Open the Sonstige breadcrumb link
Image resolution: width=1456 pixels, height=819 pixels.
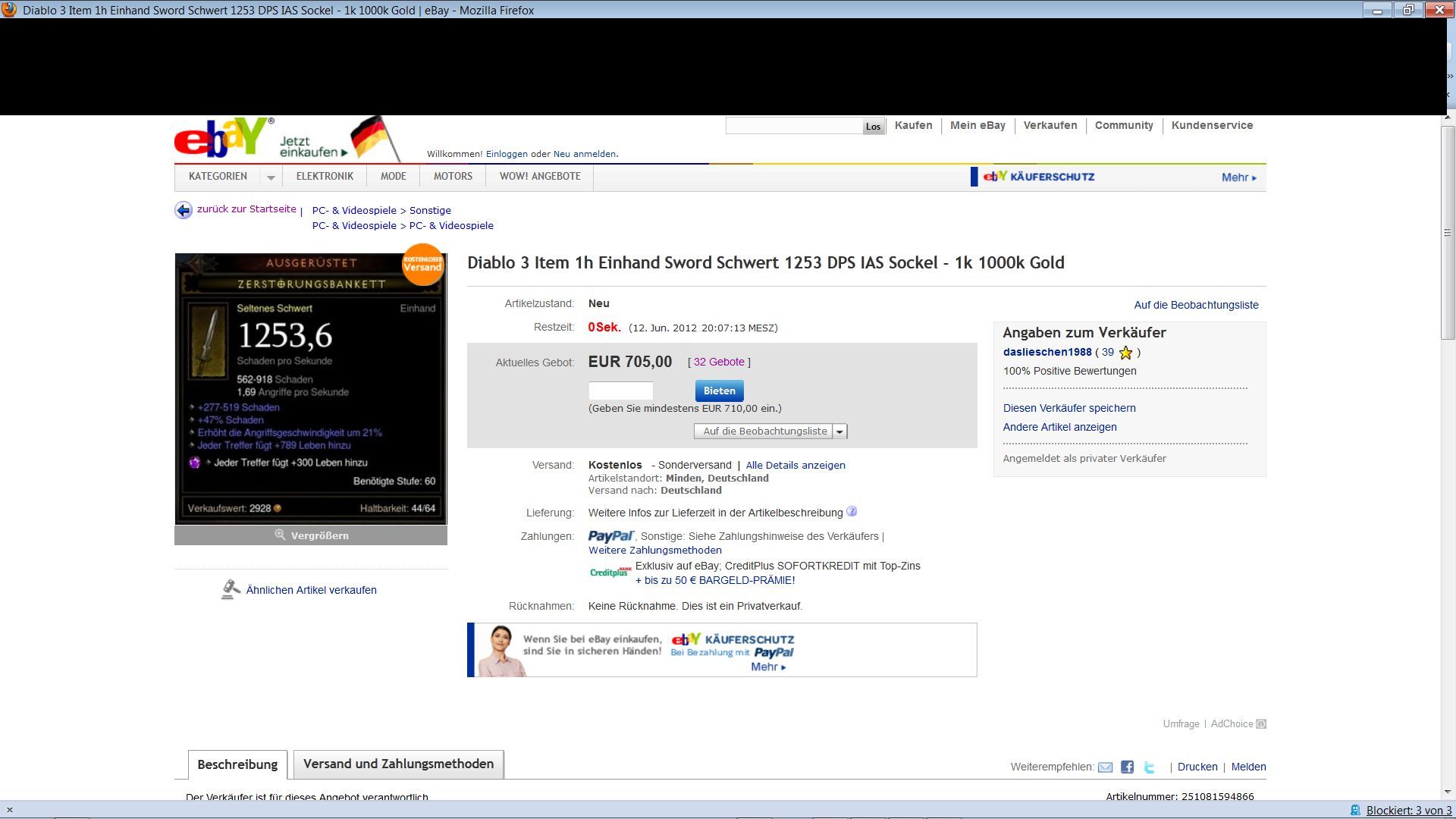tap(430, 211)
